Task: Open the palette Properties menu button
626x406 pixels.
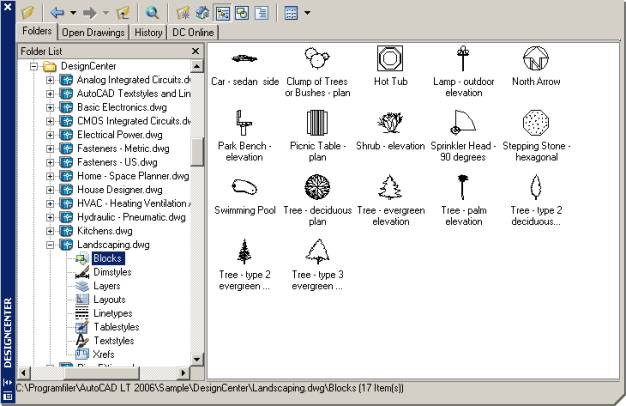Action: click(x=8, y=396)
